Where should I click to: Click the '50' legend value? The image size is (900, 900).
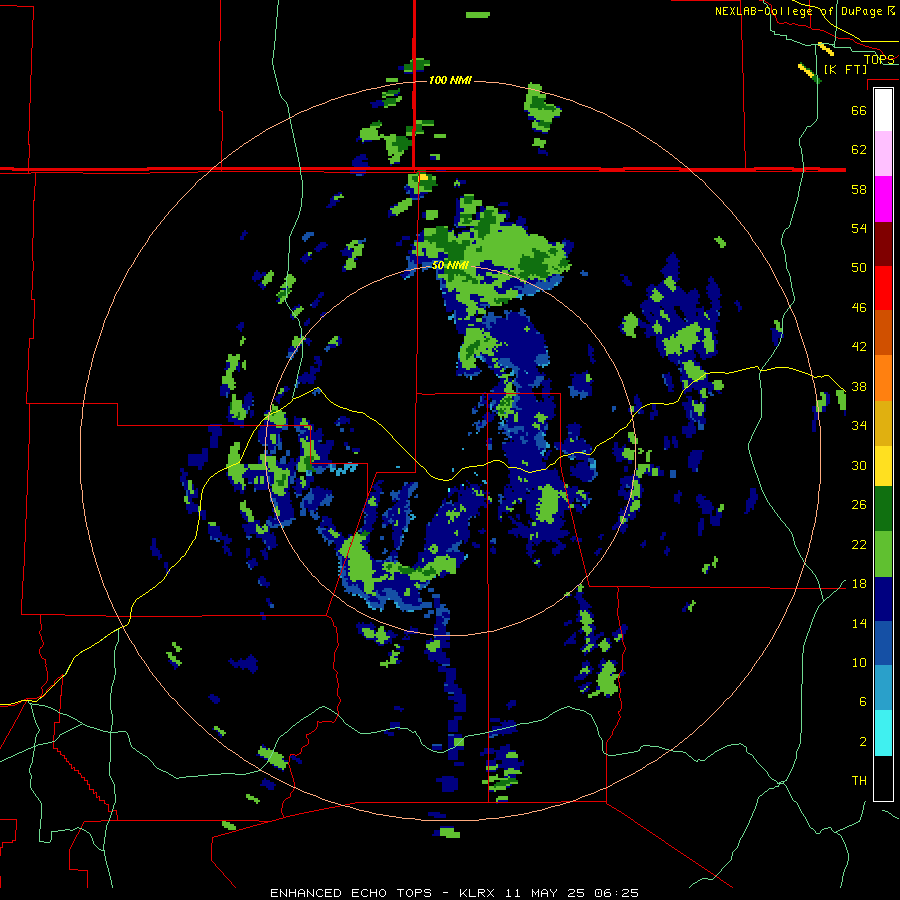[x=859, y=268]
